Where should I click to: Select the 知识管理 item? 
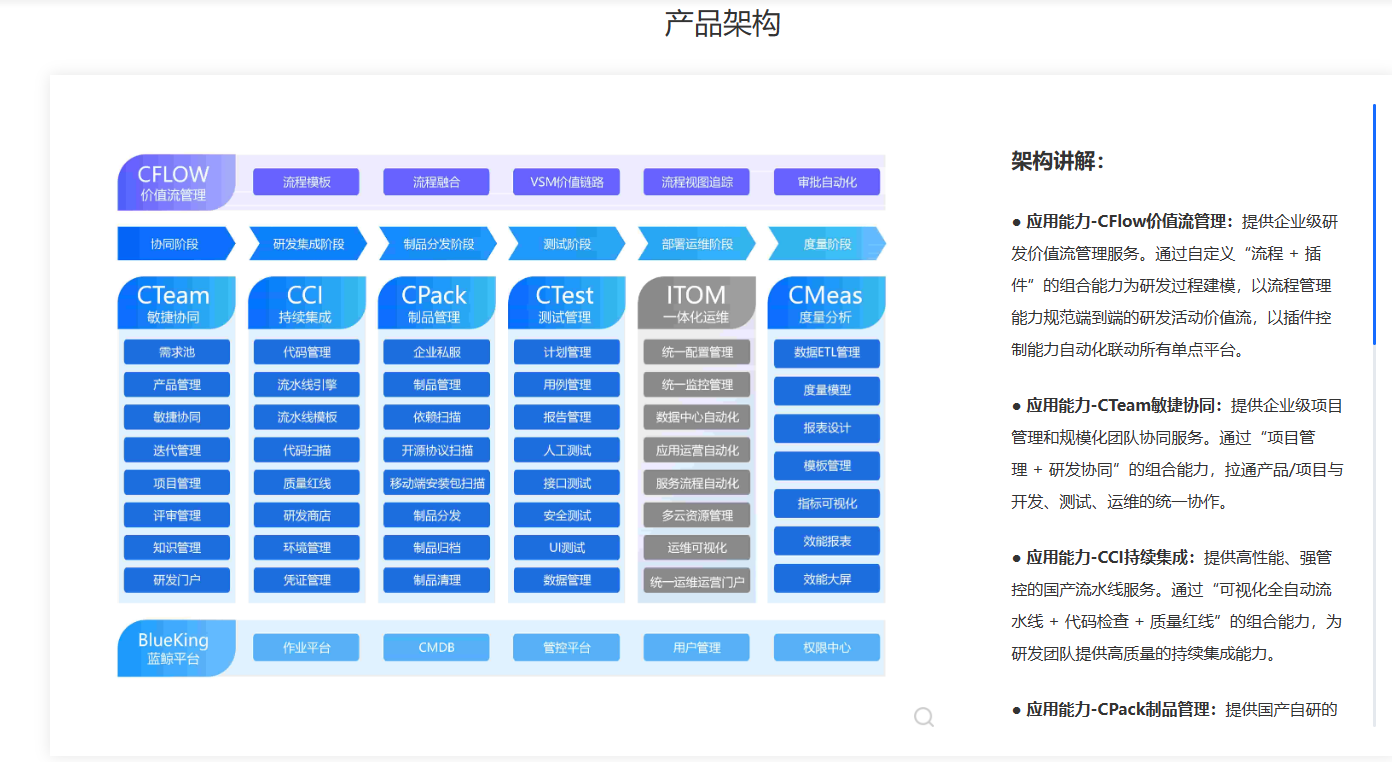pos(177,548)
